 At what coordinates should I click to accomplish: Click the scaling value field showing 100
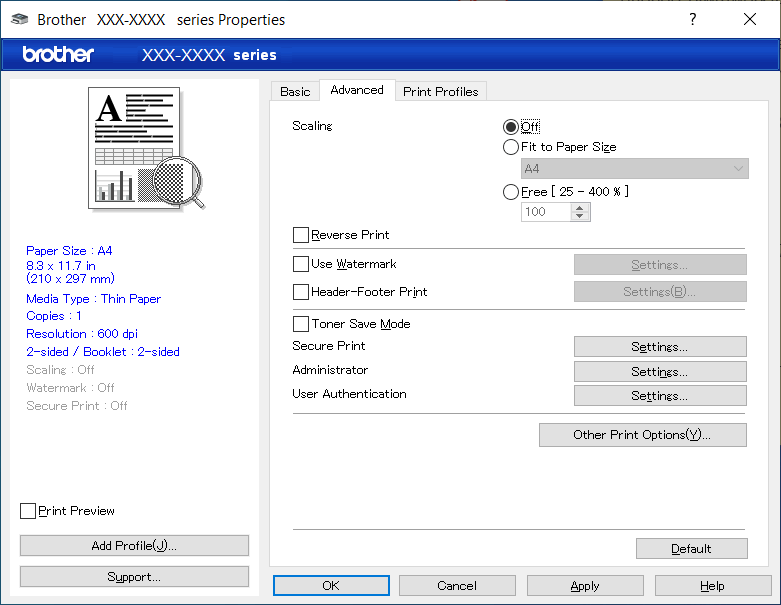click(546, 212)
